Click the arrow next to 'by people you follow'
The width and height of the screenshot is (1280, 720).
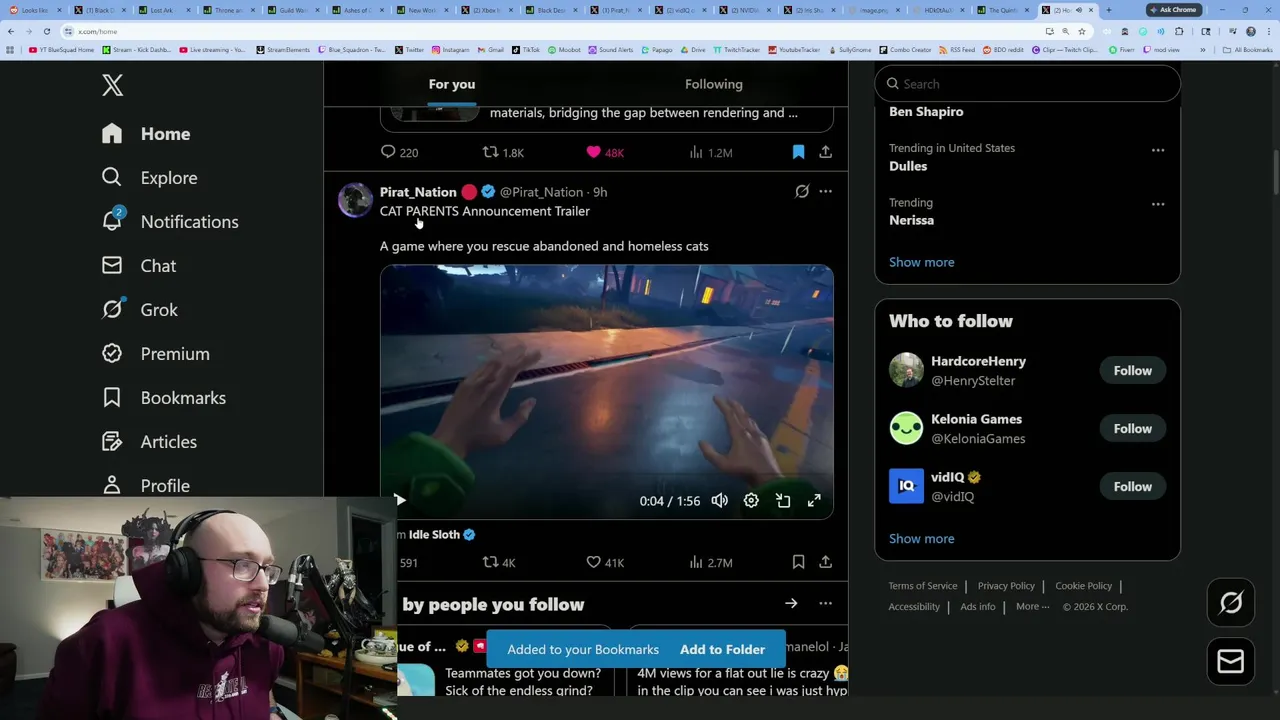(791, 603)
